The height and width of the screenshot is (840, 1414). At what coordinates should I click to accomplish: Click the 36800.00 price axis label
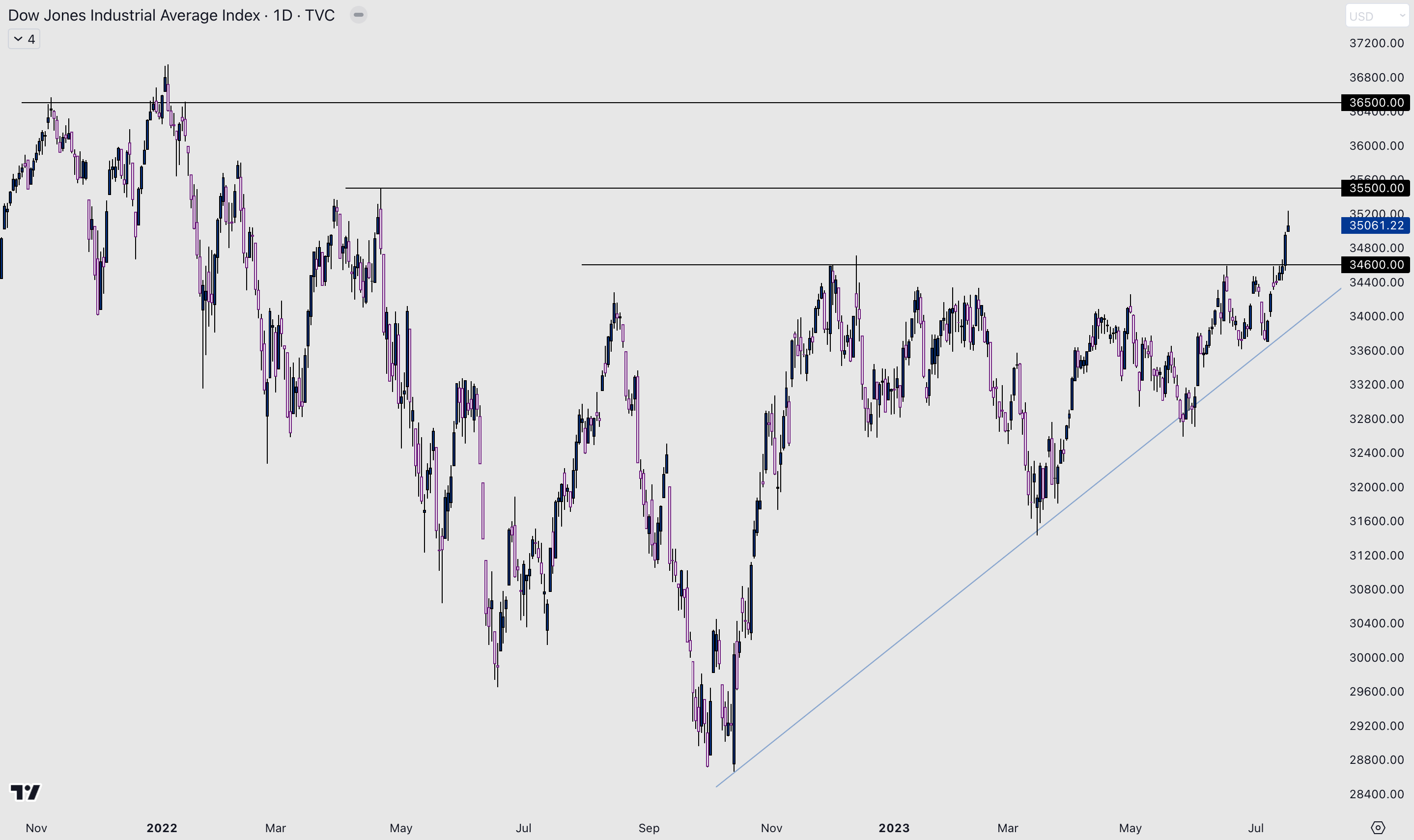point(1377,77)
